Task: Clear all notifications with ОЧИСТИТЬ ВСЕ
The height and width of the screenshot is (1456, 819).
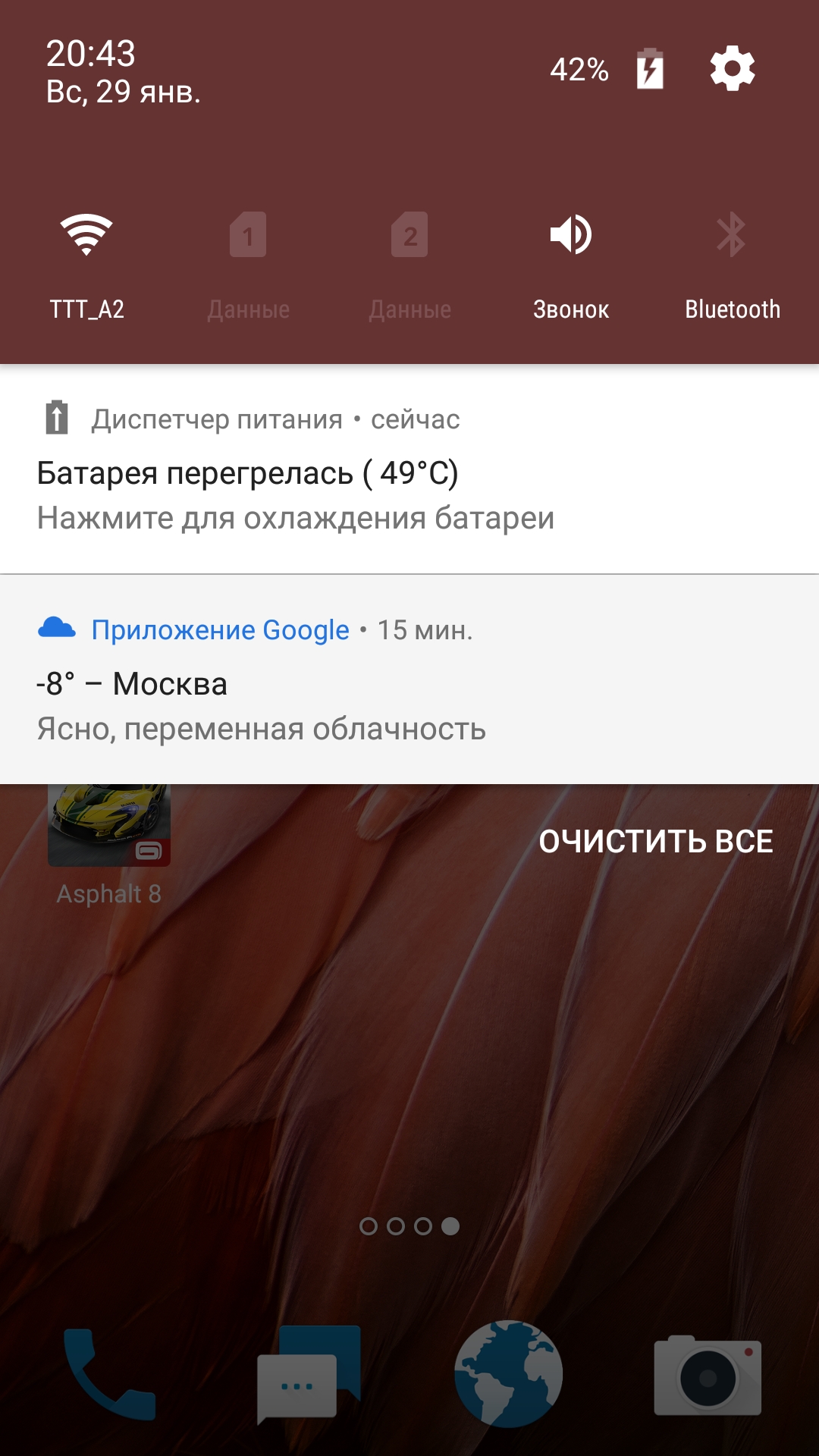Action: point(656,841)
